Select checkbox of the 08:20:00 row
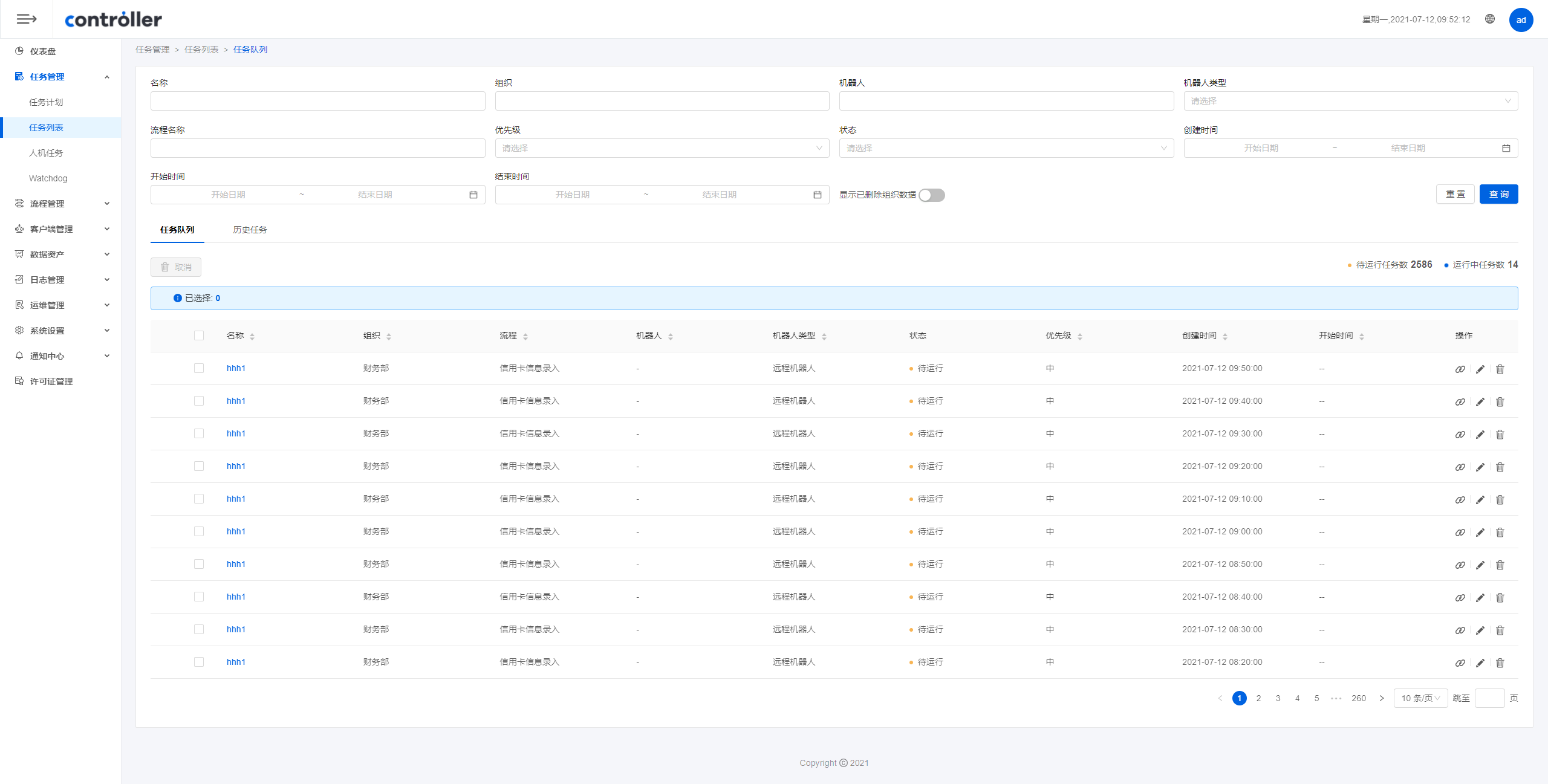The image size is (1548, 784). 199,662
